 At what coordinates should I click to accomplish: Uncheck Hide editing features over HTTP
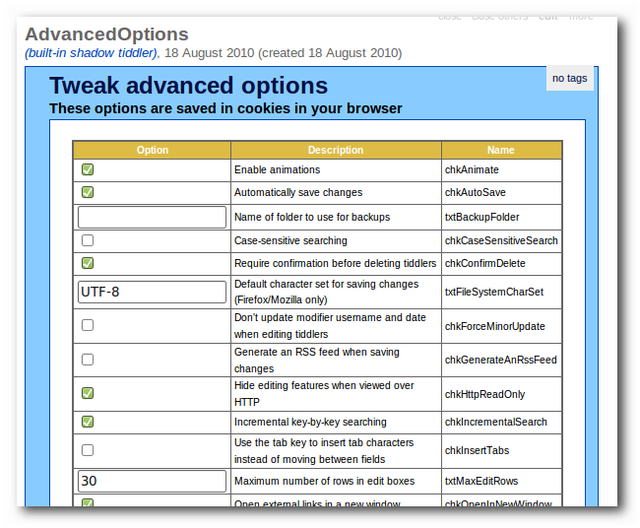88,393
